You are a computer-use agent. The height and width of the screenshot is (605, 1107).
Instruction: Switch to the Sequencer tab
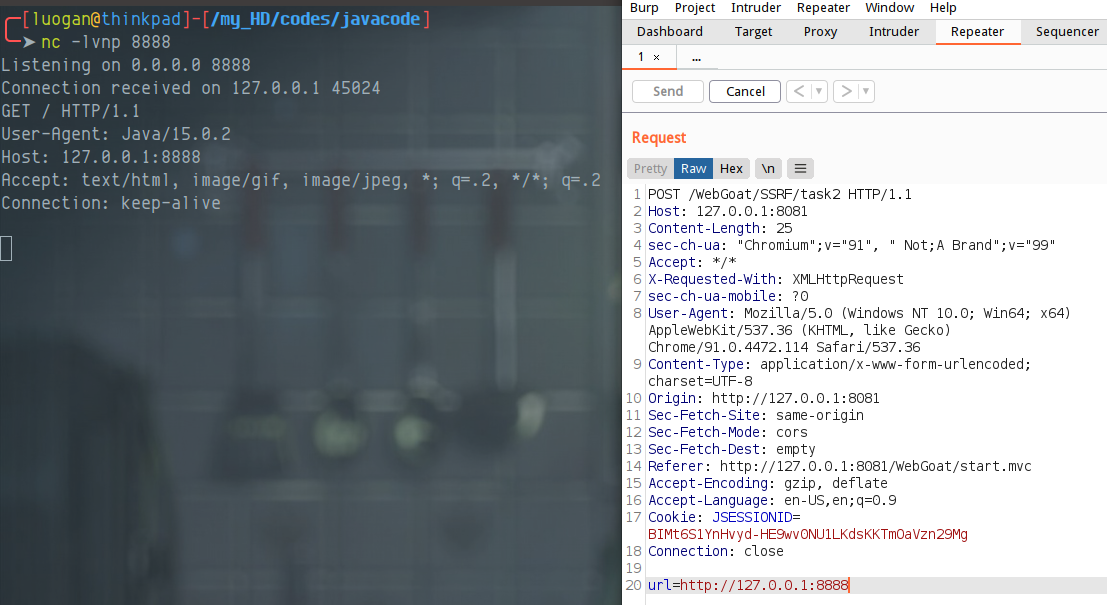(1067, 32)
